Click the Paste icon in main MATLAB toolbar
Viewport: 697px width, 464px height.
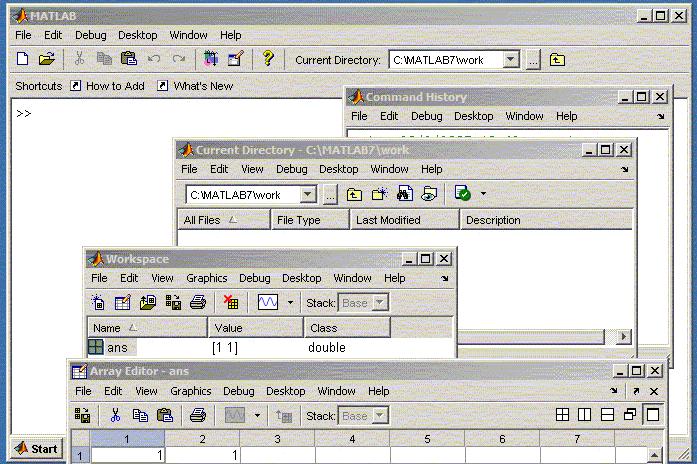(x=129, y=59)
